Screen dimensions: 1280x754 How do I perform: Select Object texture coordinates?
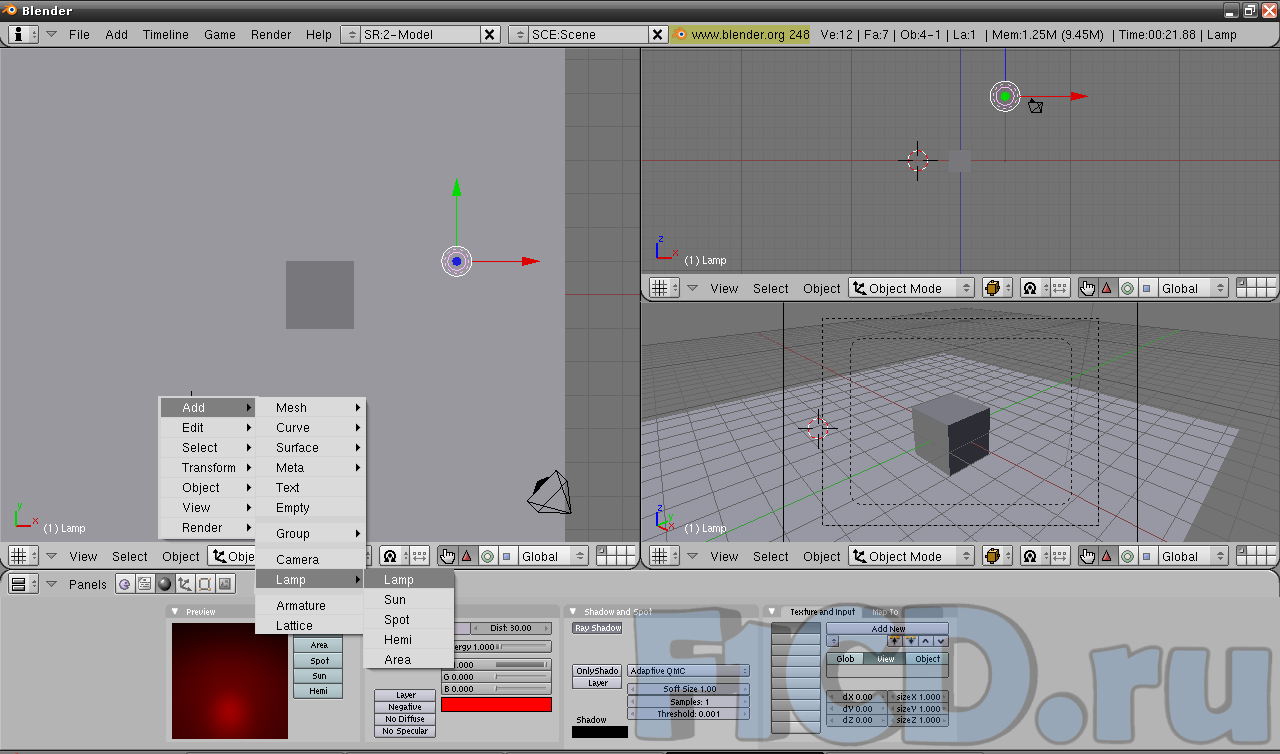(927, 659)
